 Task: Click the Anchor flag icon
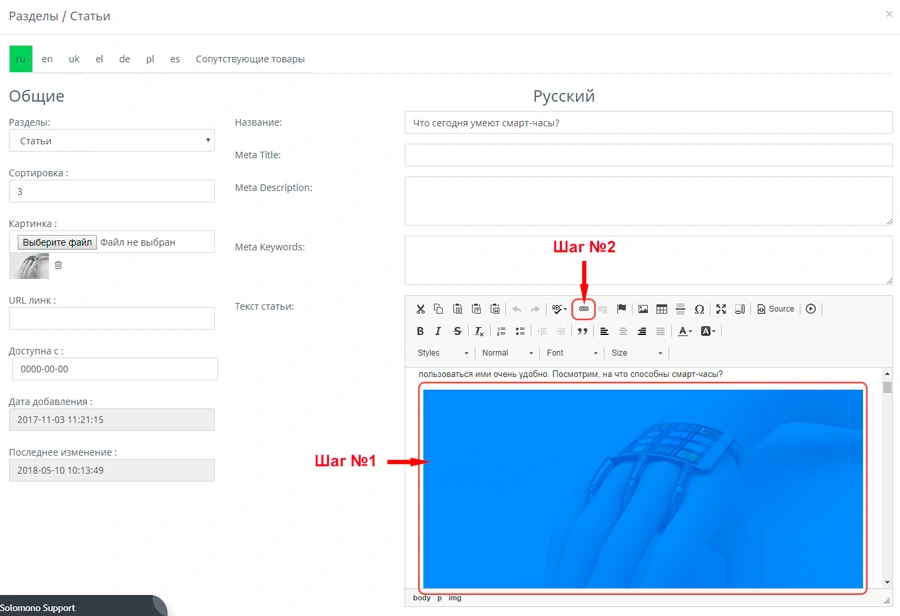pos(621,309)
